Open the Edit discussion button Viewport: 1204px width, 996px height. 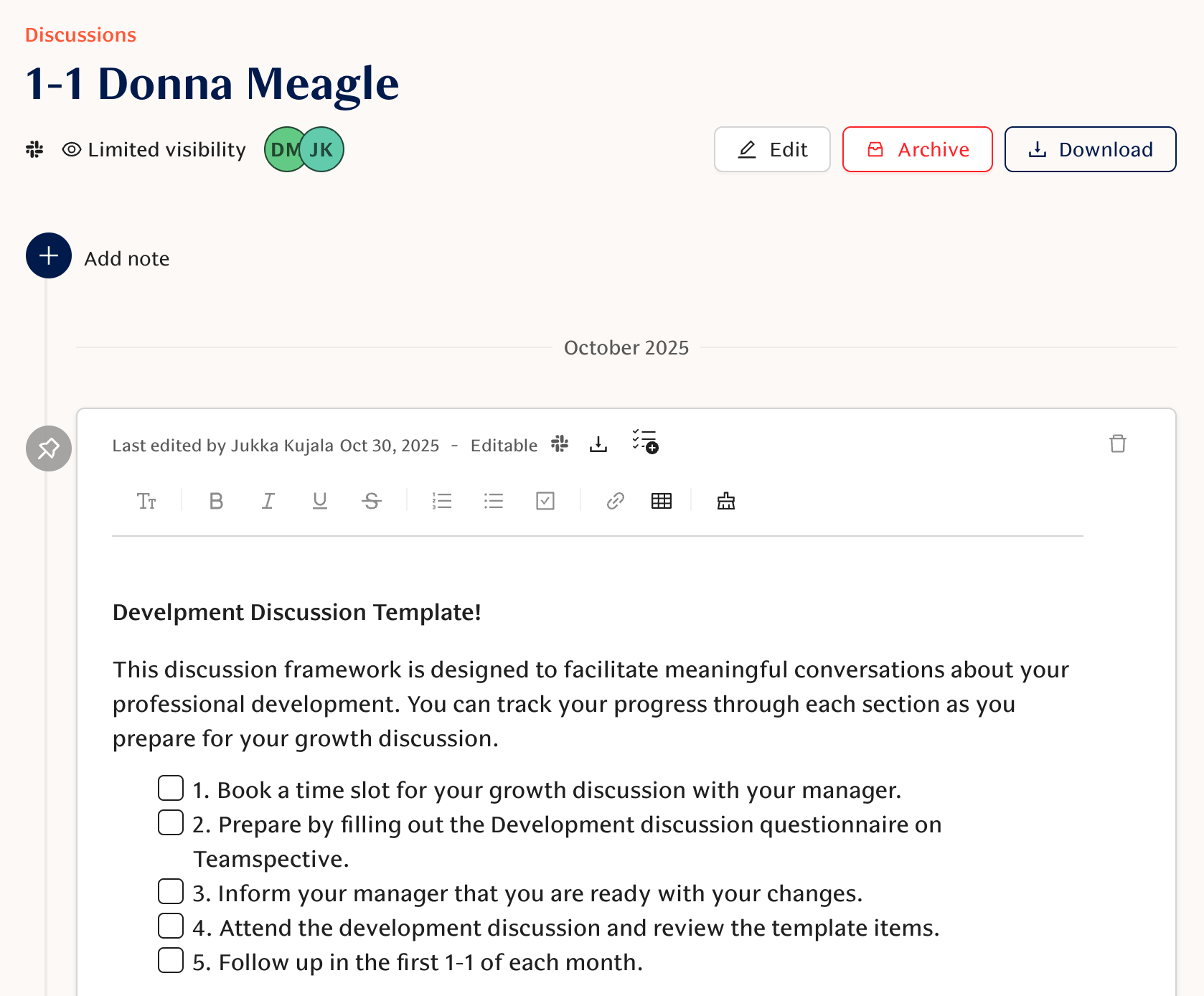click(x=772, y=149)
